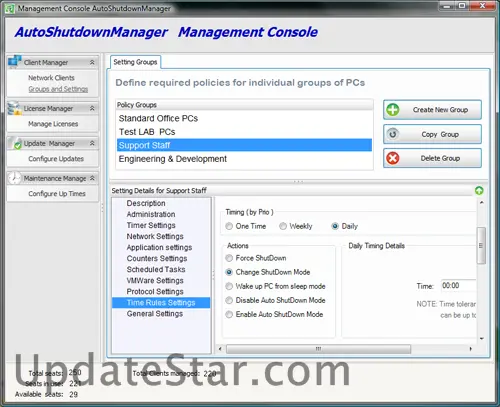The width and height of the screenshot is (500, 407).
Task: Open Time Rules Settings item
Action: [x=161, y=303]
